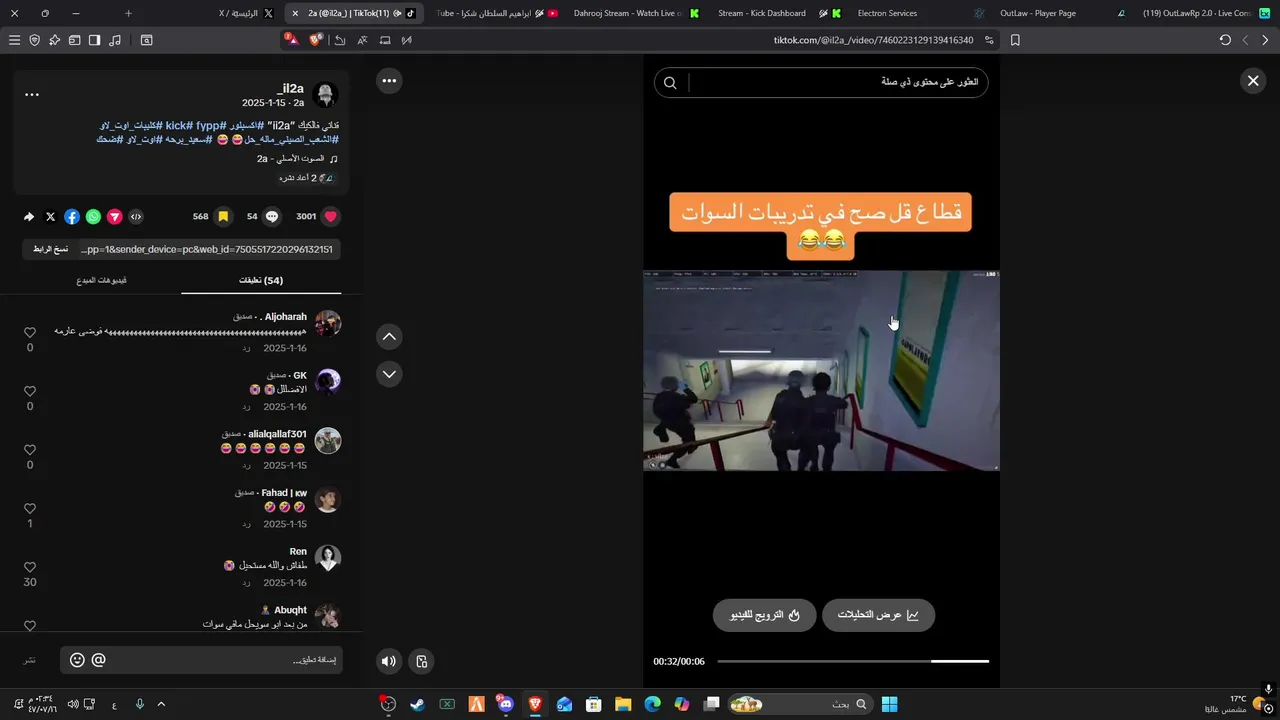Open the #fypp hashtag
Image resolution: width=1280 pixels, height=720 pixels.
211,125
